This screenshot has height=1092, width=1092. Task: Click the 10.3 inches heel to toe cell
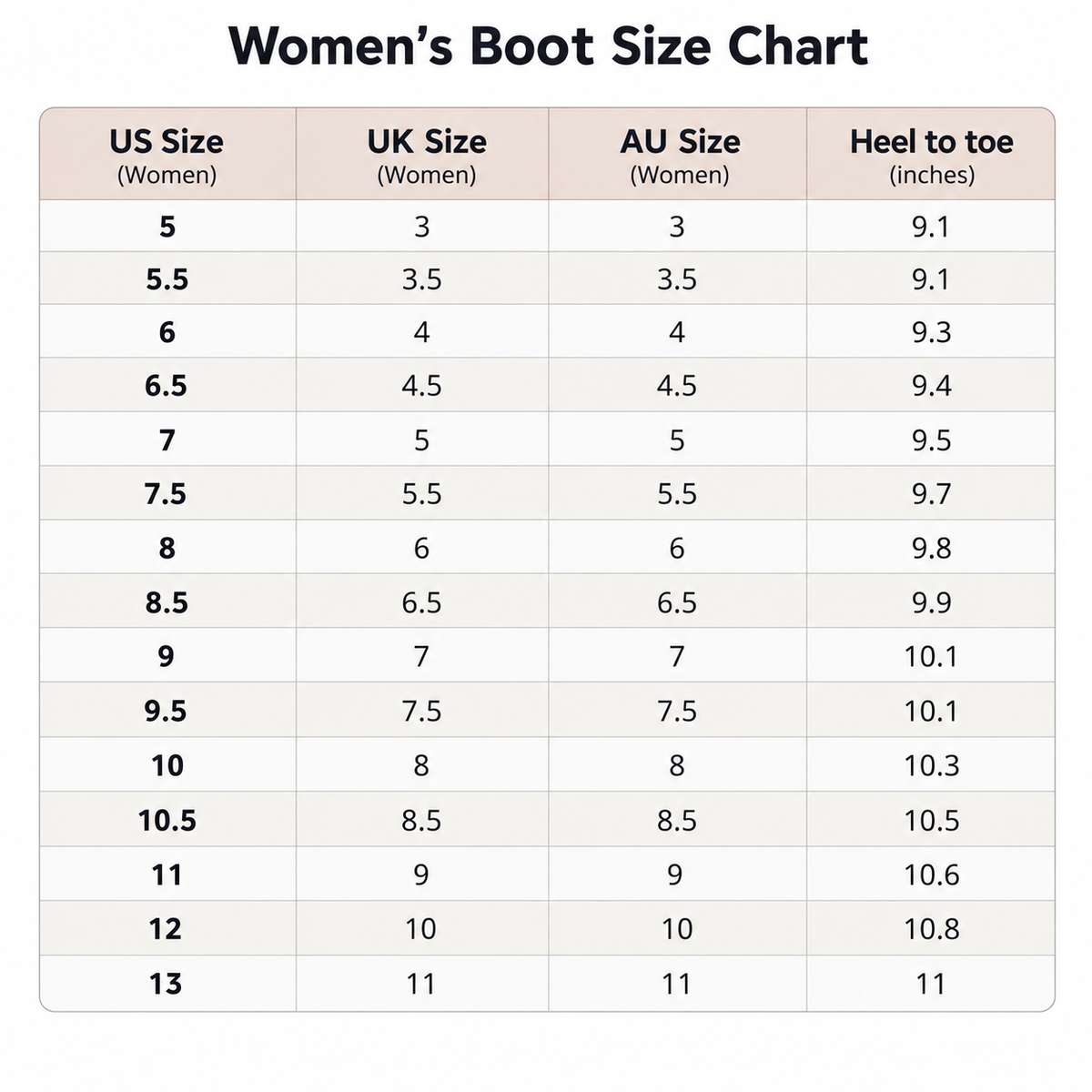[931, 765]
